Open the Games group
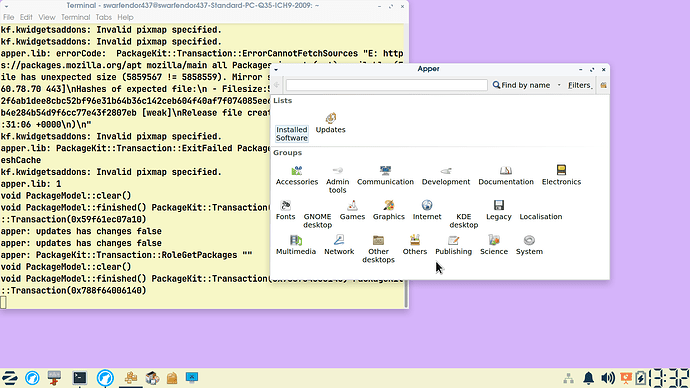 coord(352,210)
